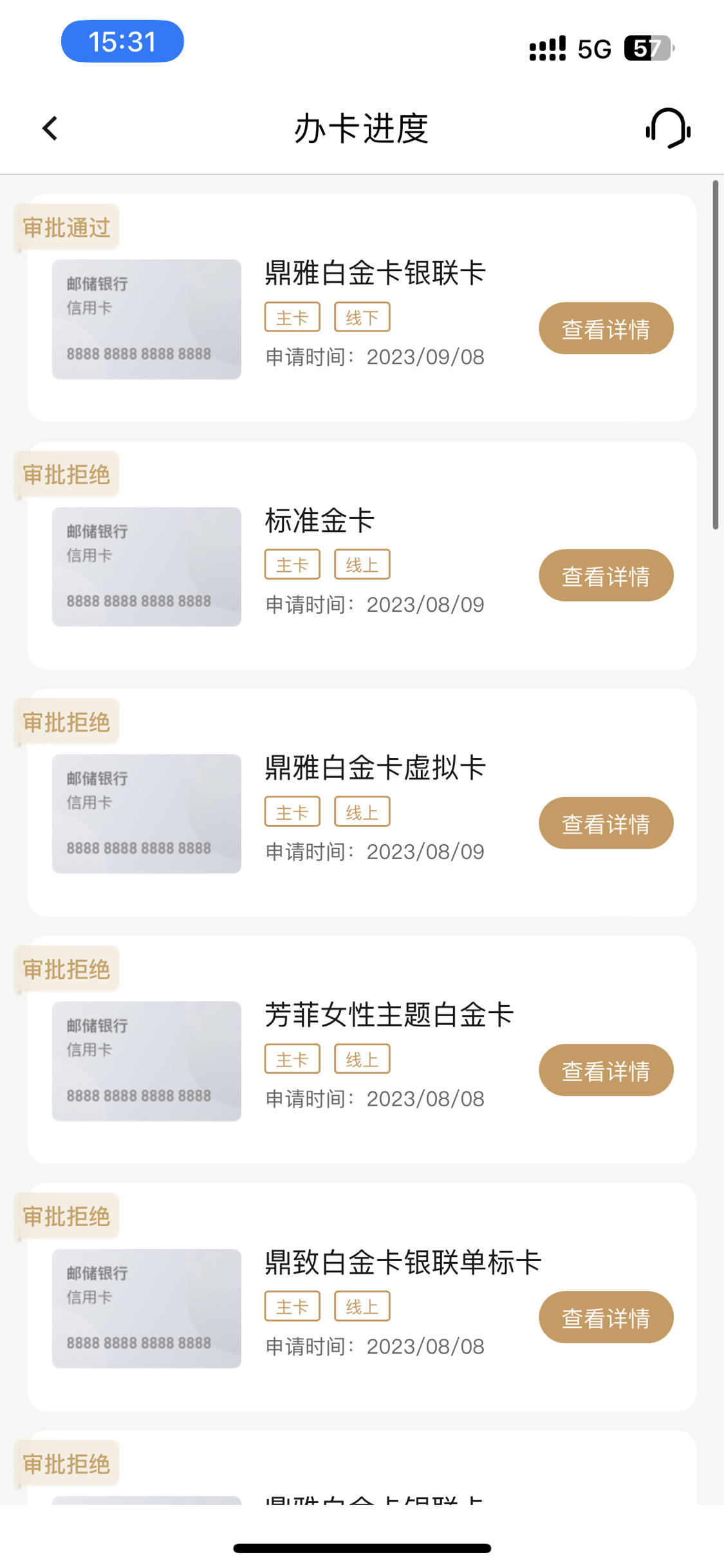724x1568 pixels.
Task: Tap the 办卡进度 page title
Action: (362, 128)
